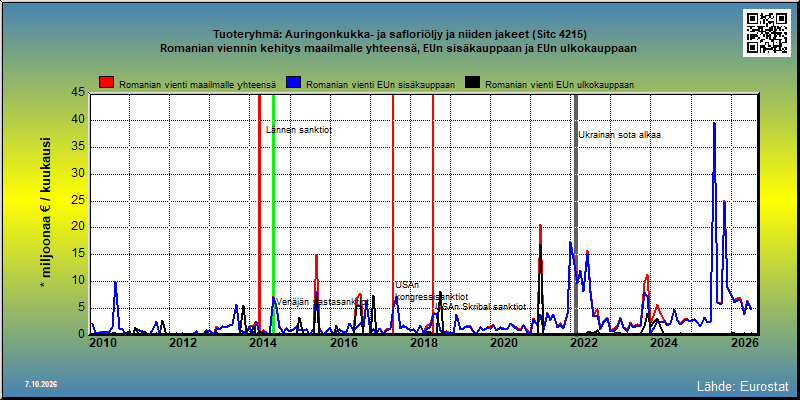Click the gray vertical line marking Ukraine war
Viewport: 800px width, 400px height.
(576, 214)
